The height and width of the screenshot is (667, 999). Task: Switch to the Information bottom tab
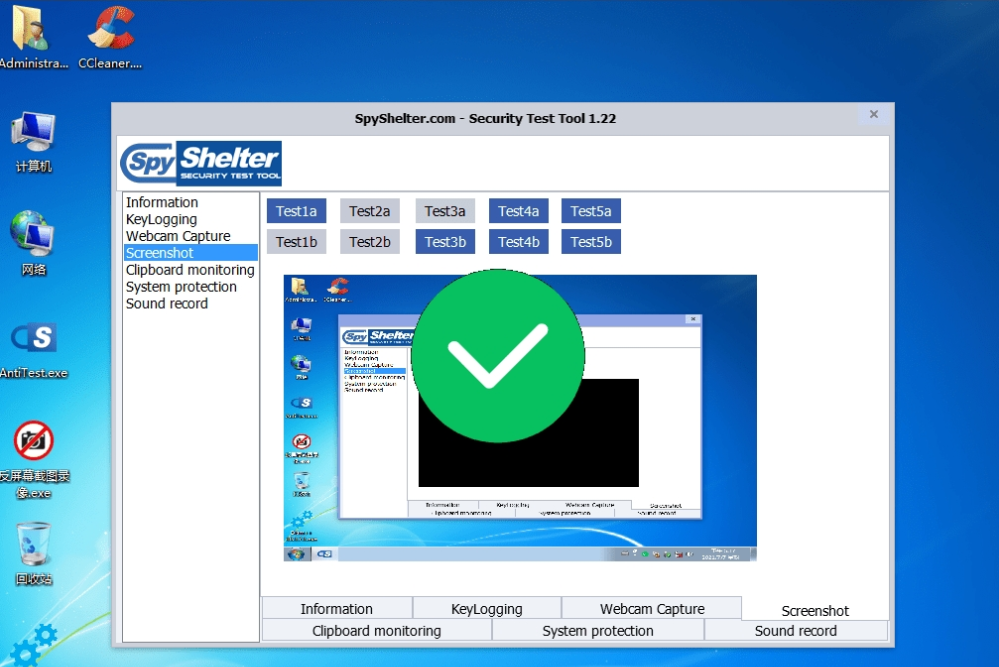pyautogui.click(x=336, y=609)
